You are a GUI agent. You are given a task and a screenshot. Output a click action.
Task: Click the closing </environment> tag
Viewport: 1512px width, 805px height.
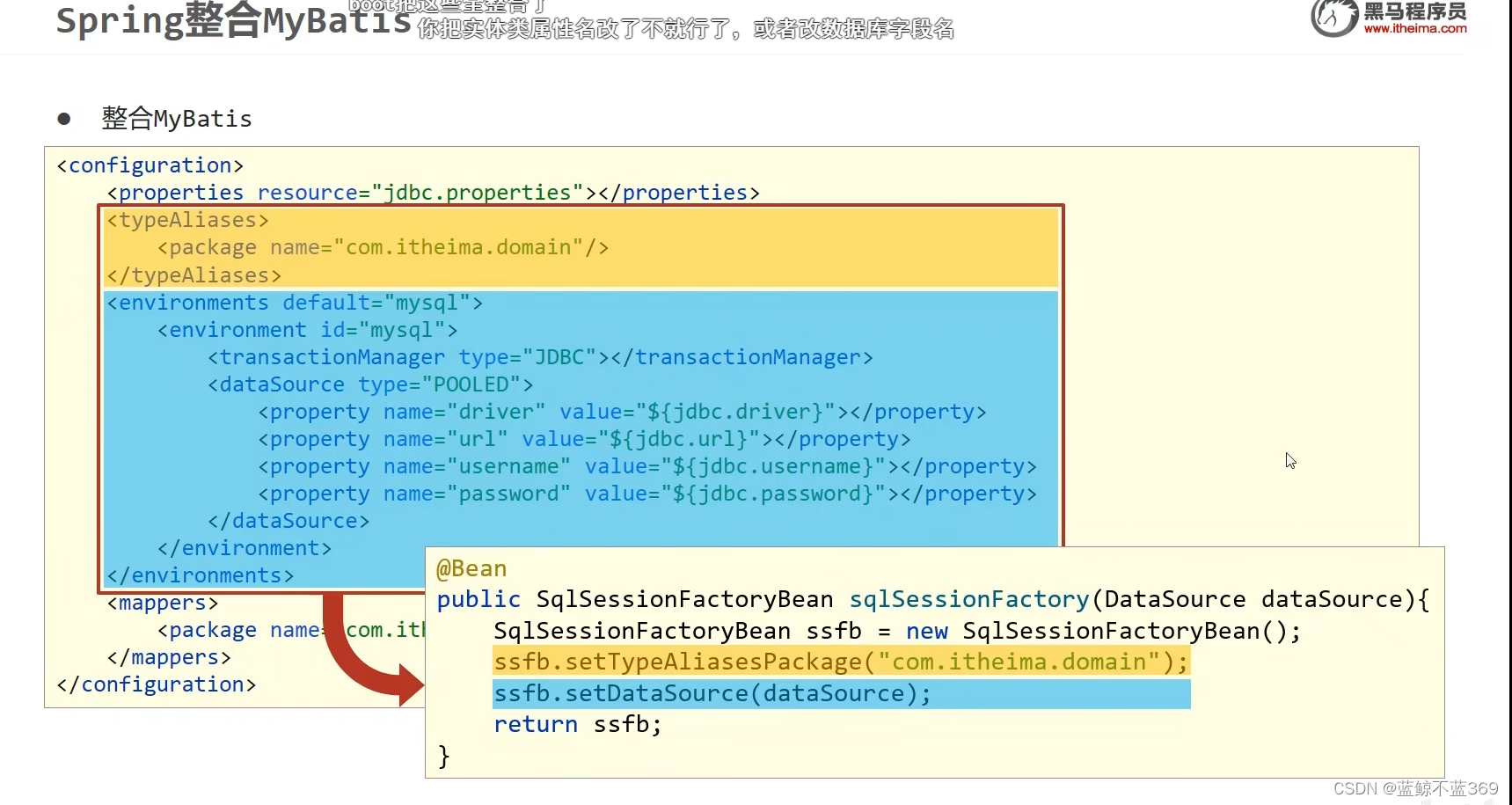245,548
